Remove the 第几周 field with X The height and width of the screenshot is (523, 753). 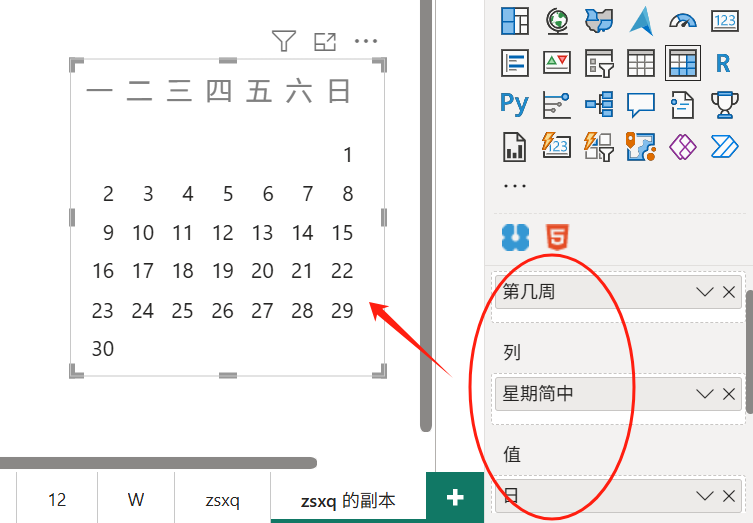click(x=729, y=292)
